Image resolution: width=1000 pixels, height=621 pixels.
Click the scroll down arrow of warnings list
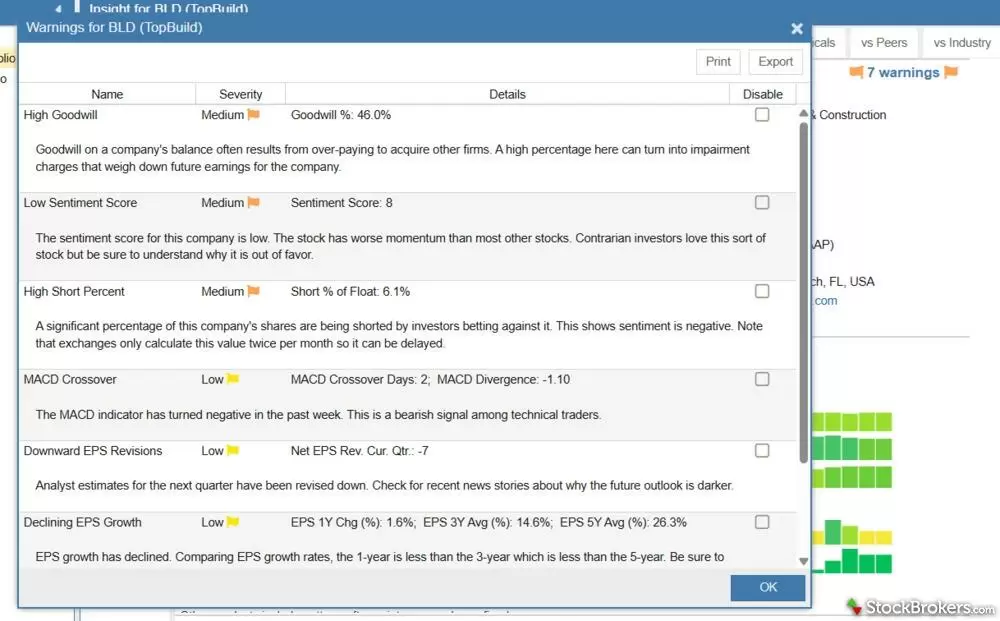[x=804, y=561]
